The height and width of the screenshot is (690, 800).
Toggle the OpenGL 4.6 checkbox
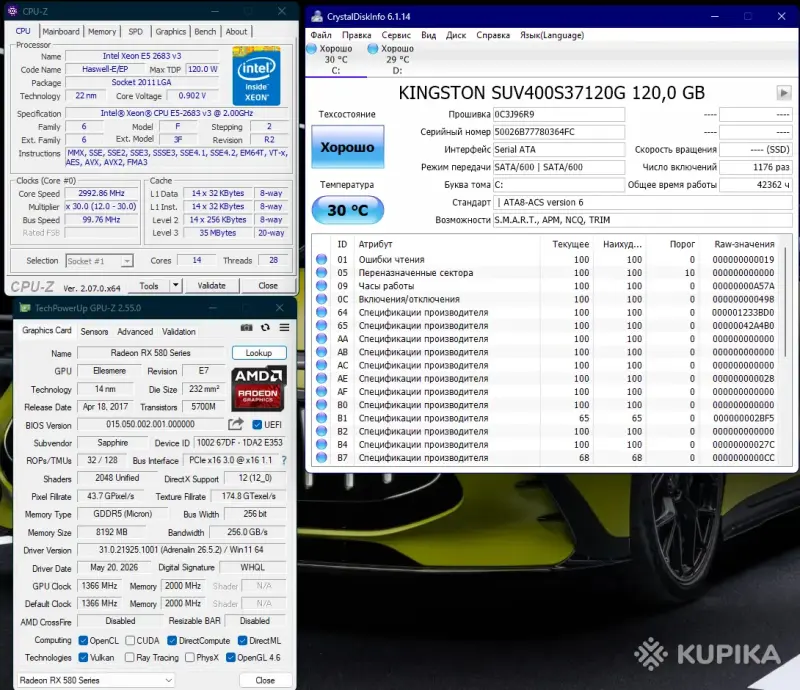[231, 657]
